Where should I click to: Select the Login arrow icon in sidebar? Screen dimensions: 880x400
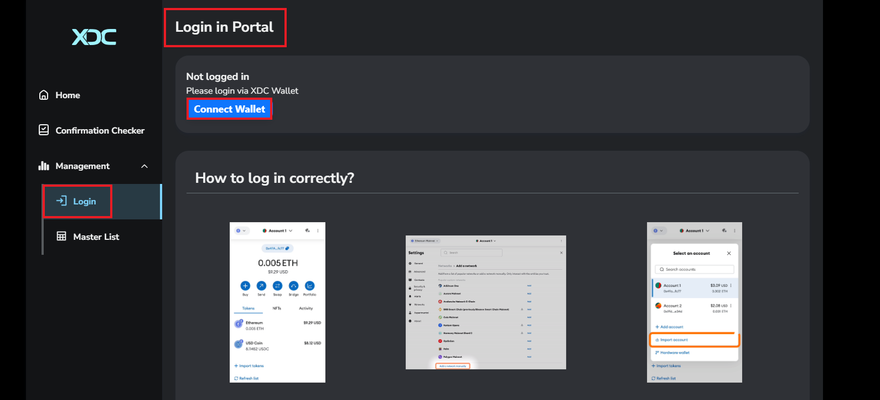click(61, 201)
